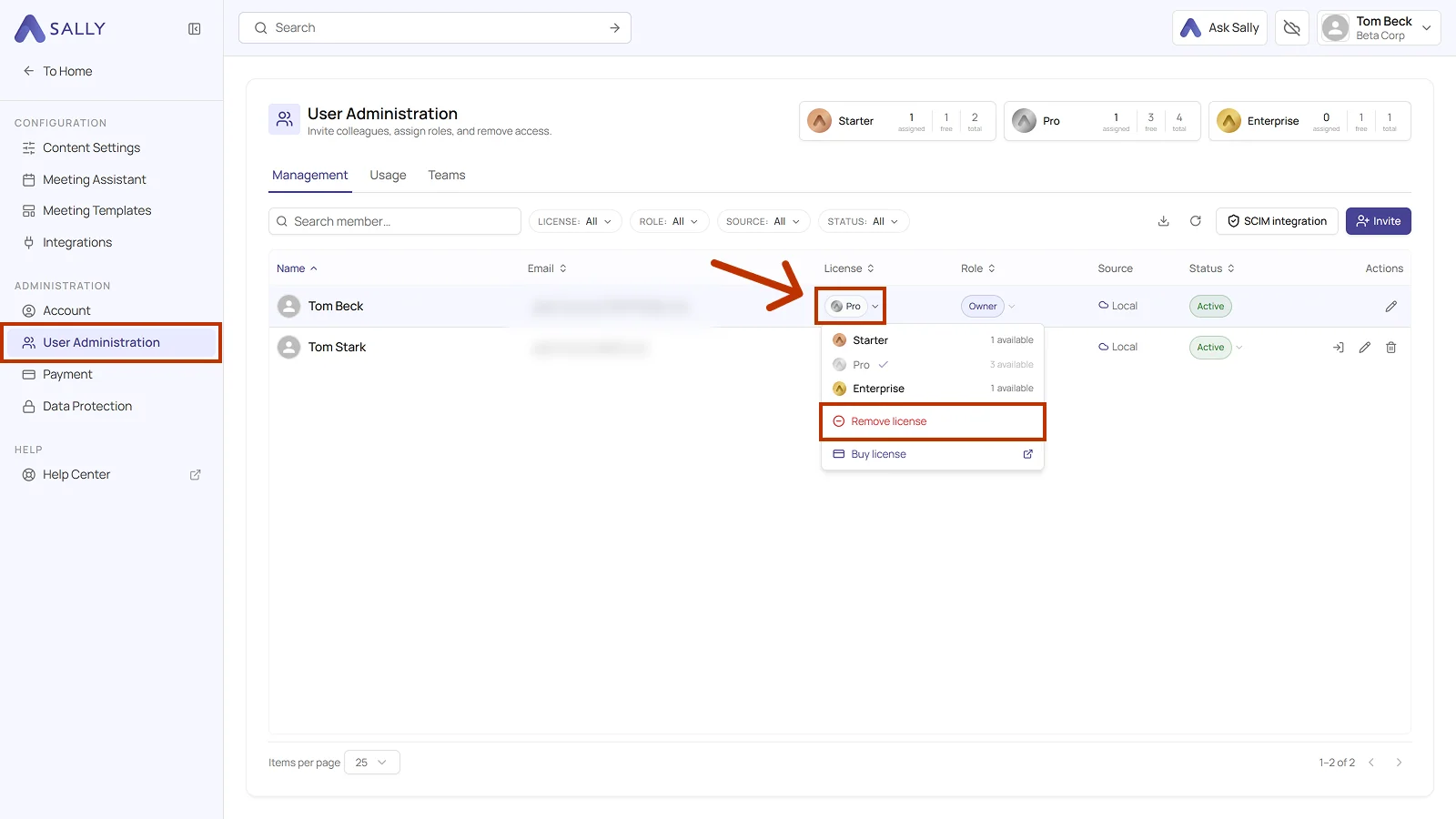Open Payment page
This screenshot has width=1456, height=819.
point(67,374)
